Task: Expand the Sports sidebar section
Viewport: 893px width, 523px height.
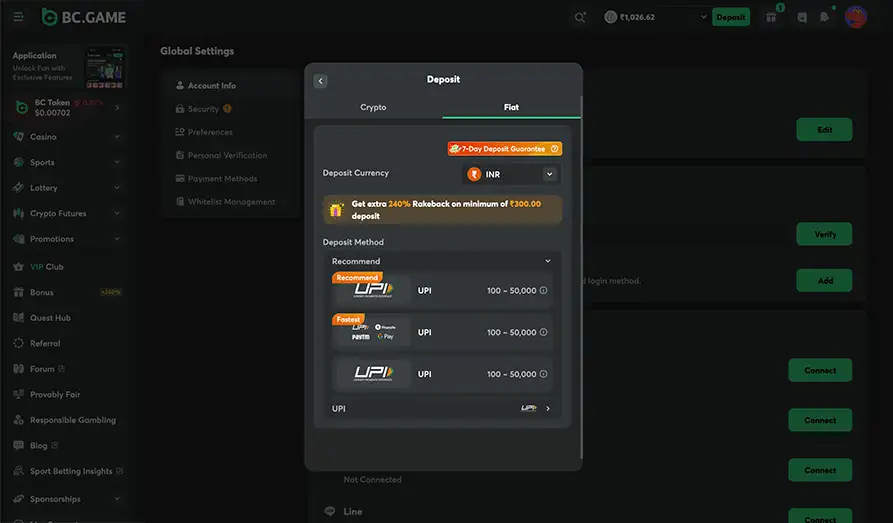Action: [117, 162]
